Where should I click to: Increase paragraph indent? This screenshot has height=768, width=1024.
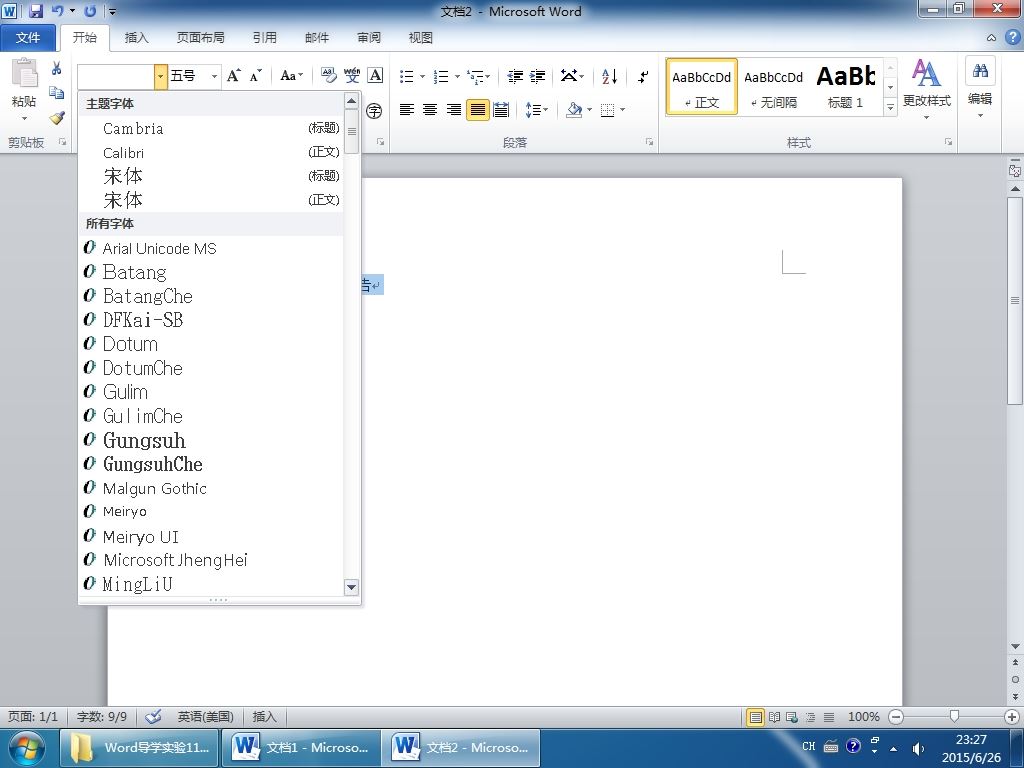click(x=537, y=76)
